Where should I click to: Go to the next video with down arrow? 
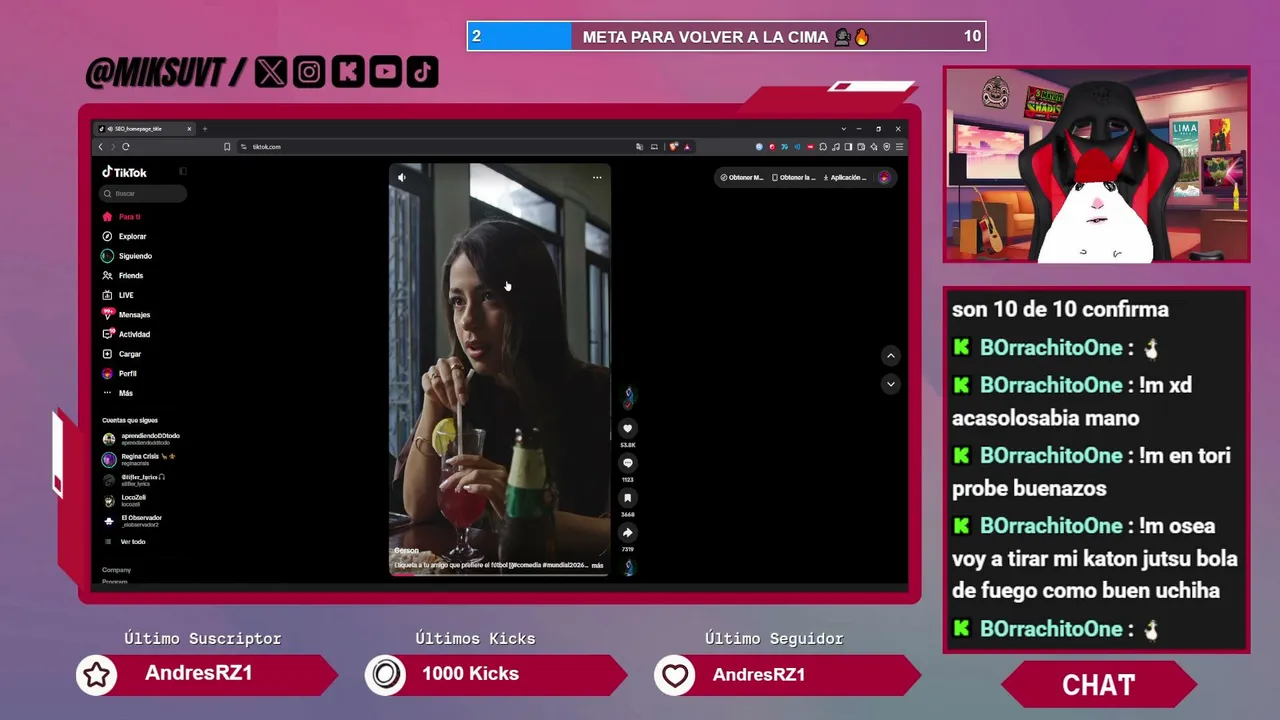[891, 384]
